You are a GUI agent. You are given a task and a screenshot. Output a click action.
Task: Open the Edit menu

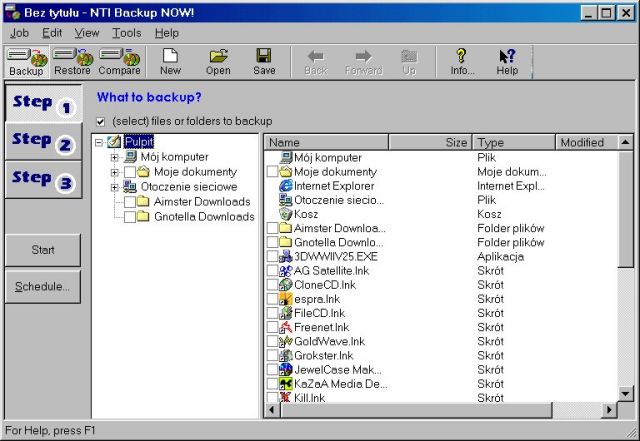tap(52, 33)
